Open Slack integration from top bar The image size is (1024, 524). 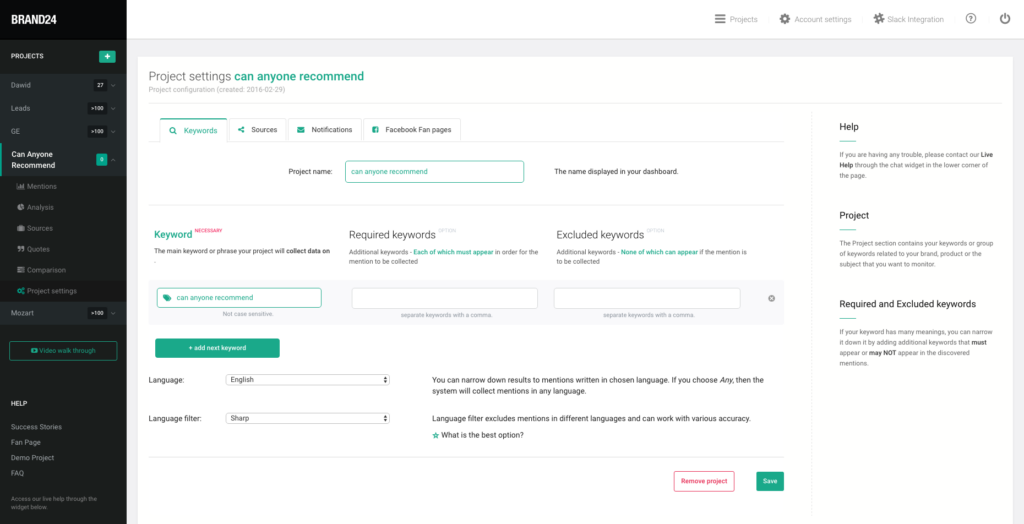pos(908,19)
